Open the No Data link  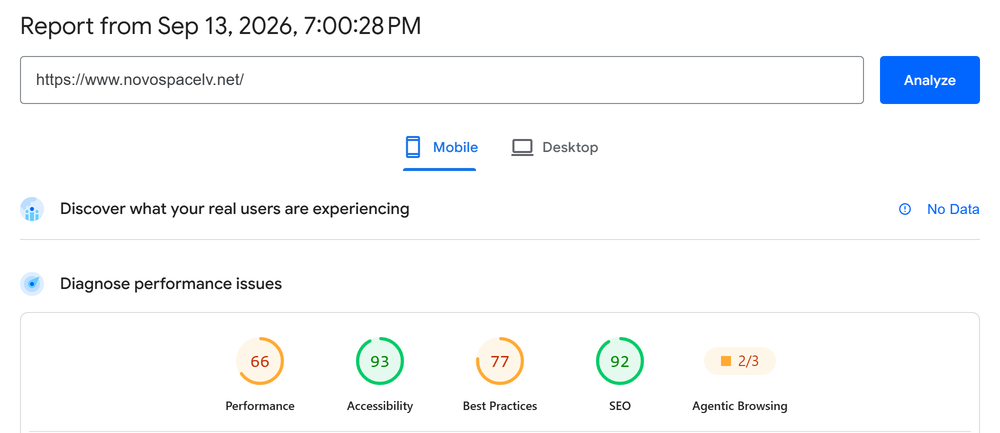pos(953,209)
